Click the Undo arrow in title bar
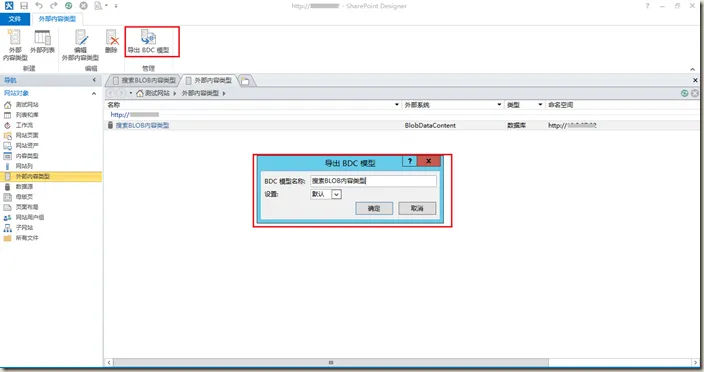This screenshot has width=704, height=372. [x=39, y=6]
